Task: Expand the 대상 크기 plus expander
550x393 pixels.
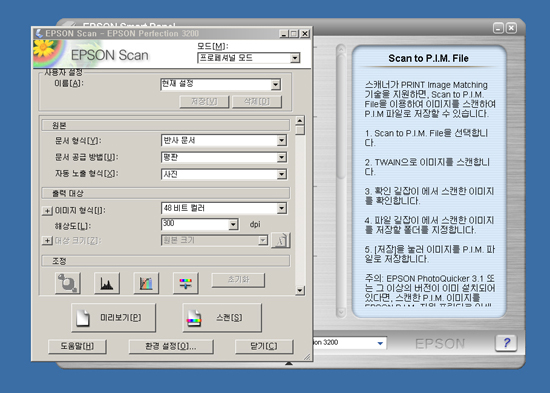Action: pyautogui.click(x=47, y=241)
